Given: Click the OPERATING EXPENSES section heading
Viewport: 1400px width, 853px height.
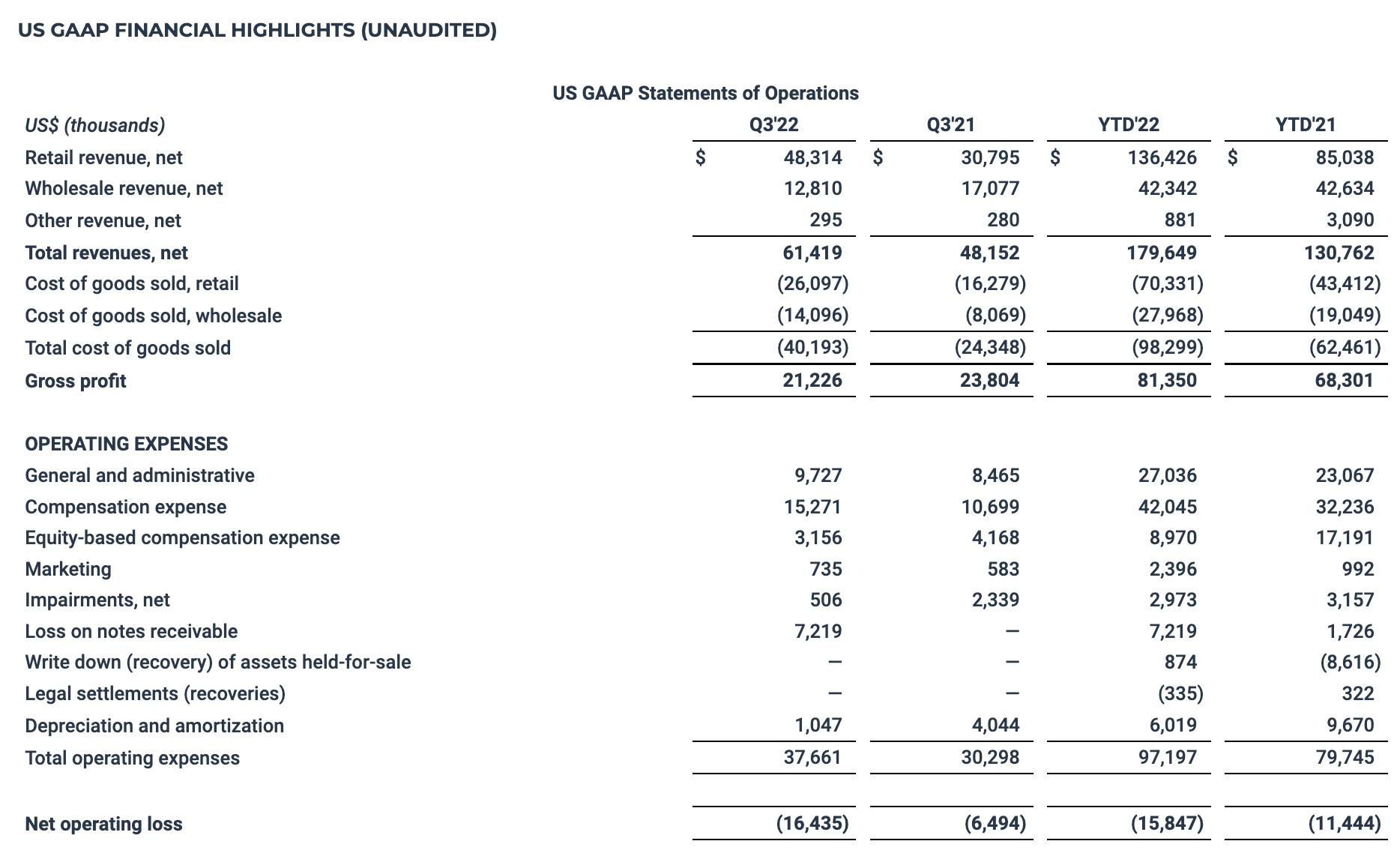Looking at the screenshot, I should pyautogui.click(x=126, y=444).
